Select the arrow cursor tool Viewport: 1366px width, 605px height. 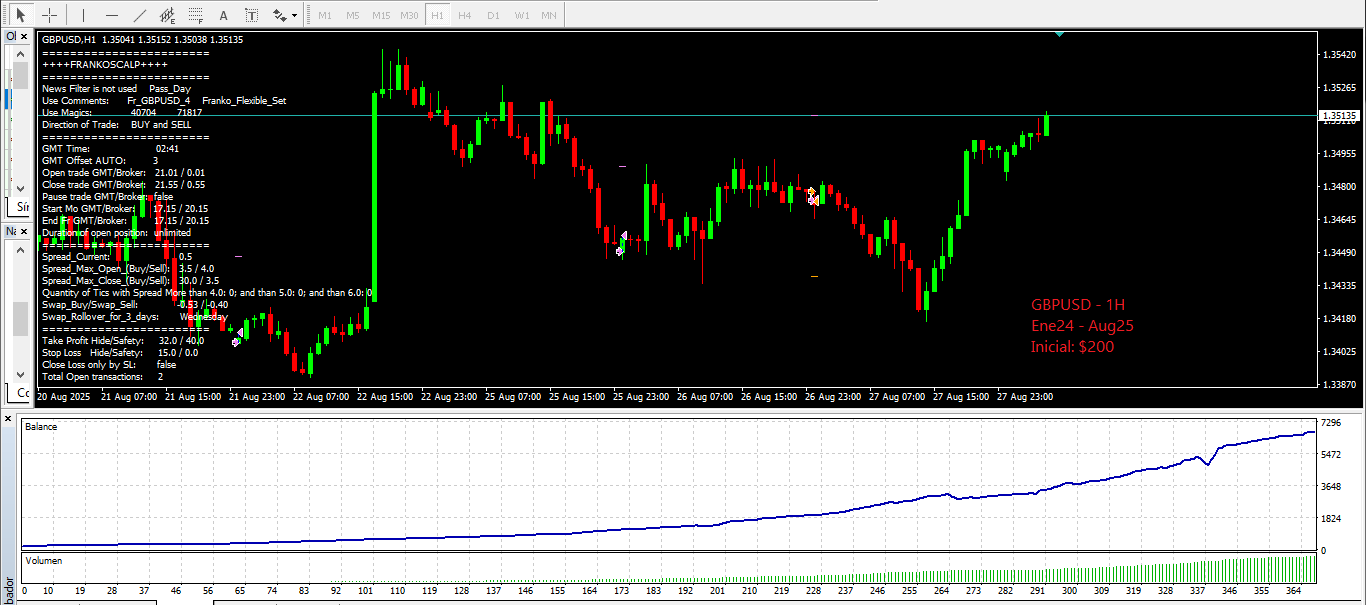coord(21,15)
